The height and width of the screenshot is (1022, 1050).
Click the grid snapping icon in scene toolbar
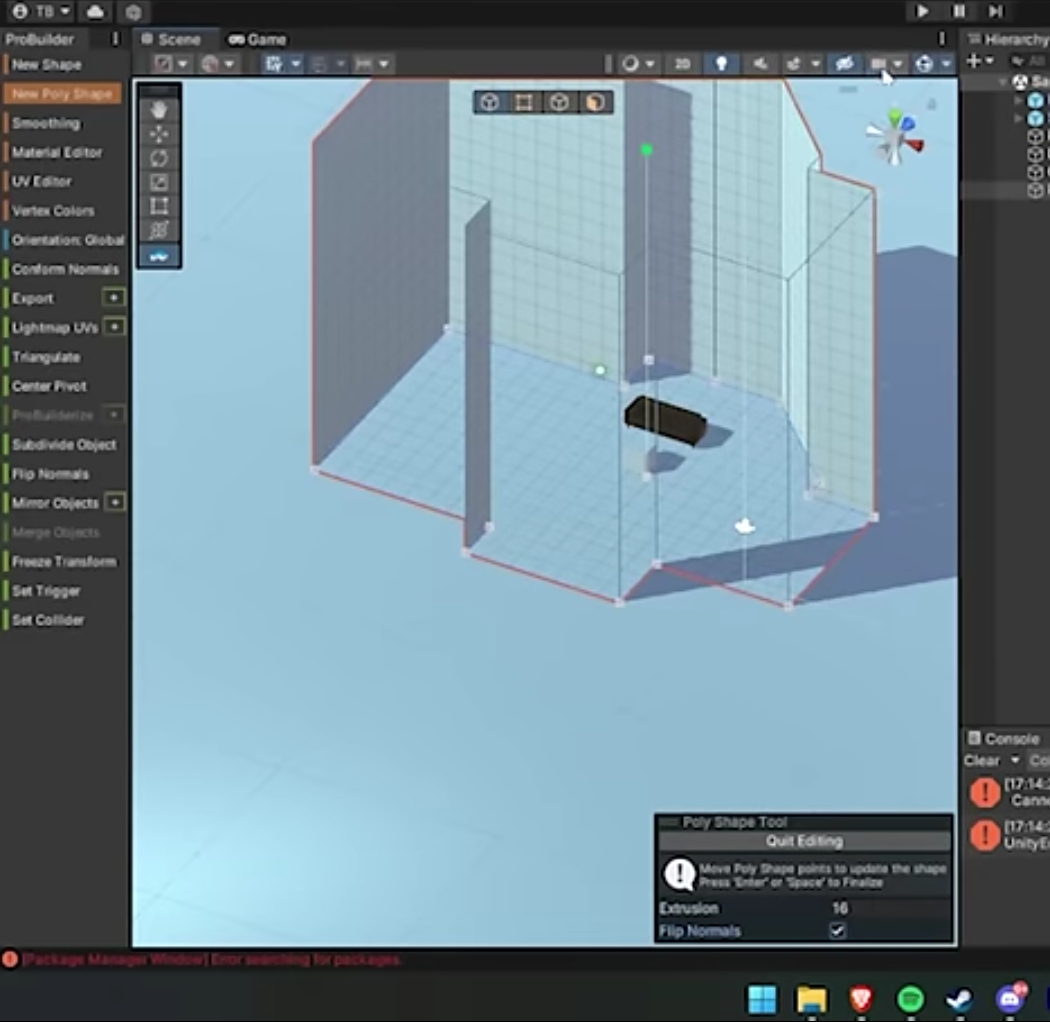pyautogui.click(x=273, y=64)
